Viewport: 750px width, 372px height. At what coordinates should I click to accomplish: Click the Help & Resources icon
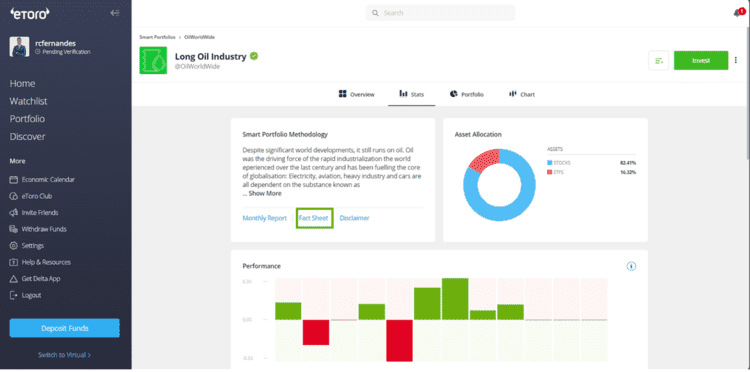click(13, 263)
